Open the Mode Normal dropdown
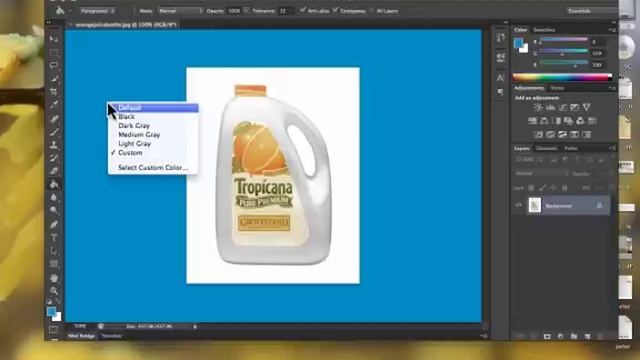Image resolution: width=640 pixels, height=360 pixels. [x=181, y=11]
